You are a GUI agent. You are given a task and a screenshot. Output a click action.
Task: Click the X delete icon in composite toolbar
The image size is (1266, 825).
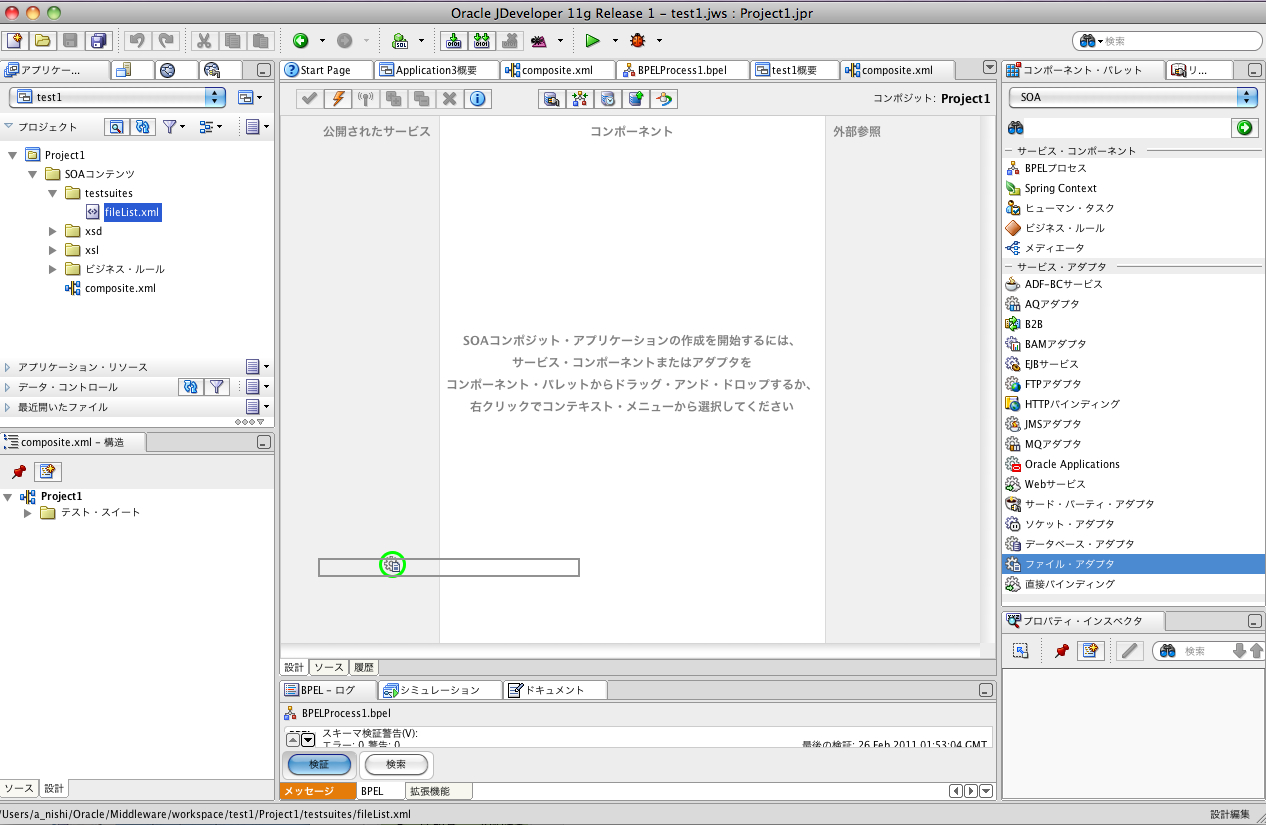pos(450,98)
